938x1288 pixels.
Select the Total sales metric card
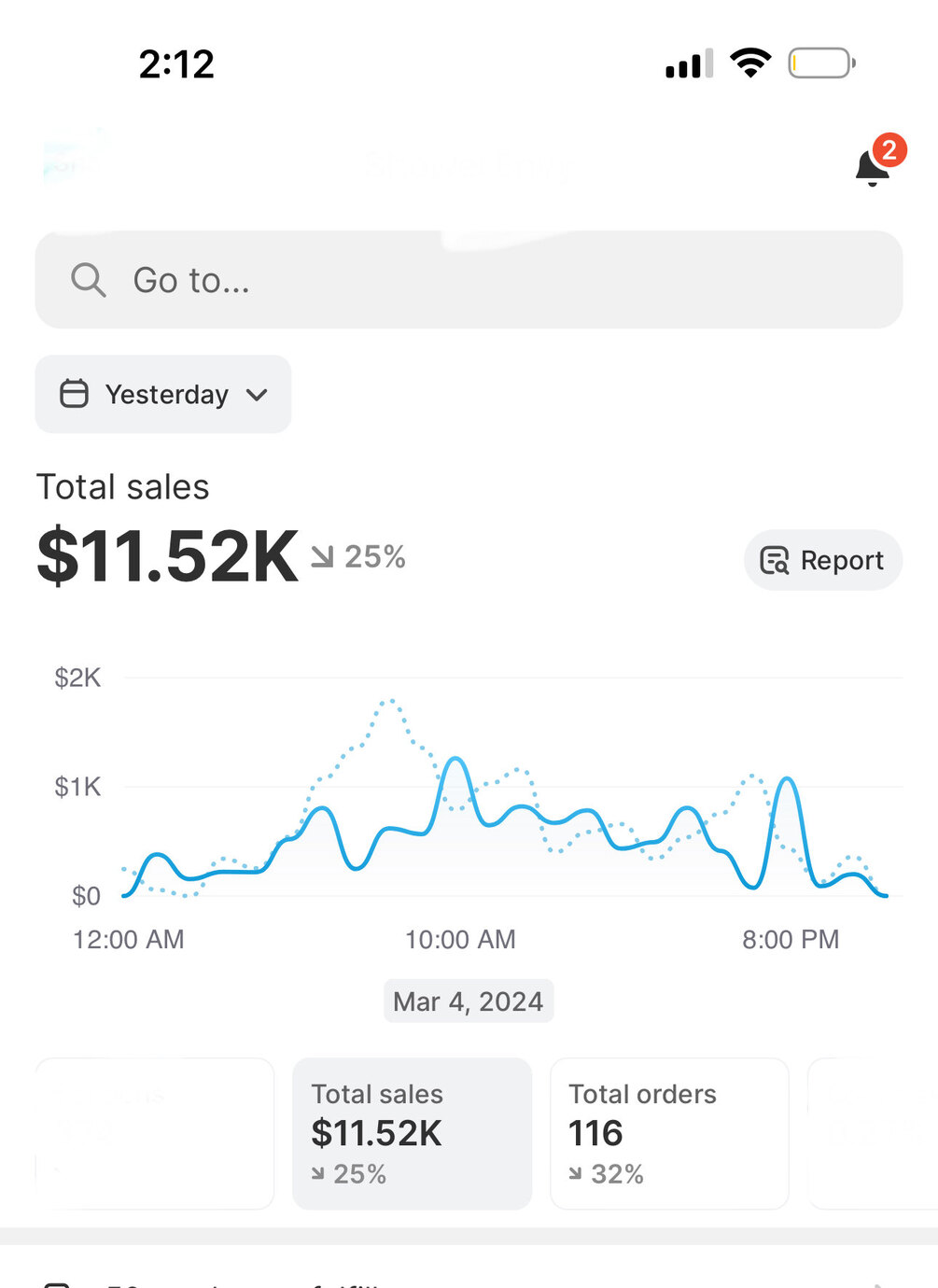(412, 1133)
